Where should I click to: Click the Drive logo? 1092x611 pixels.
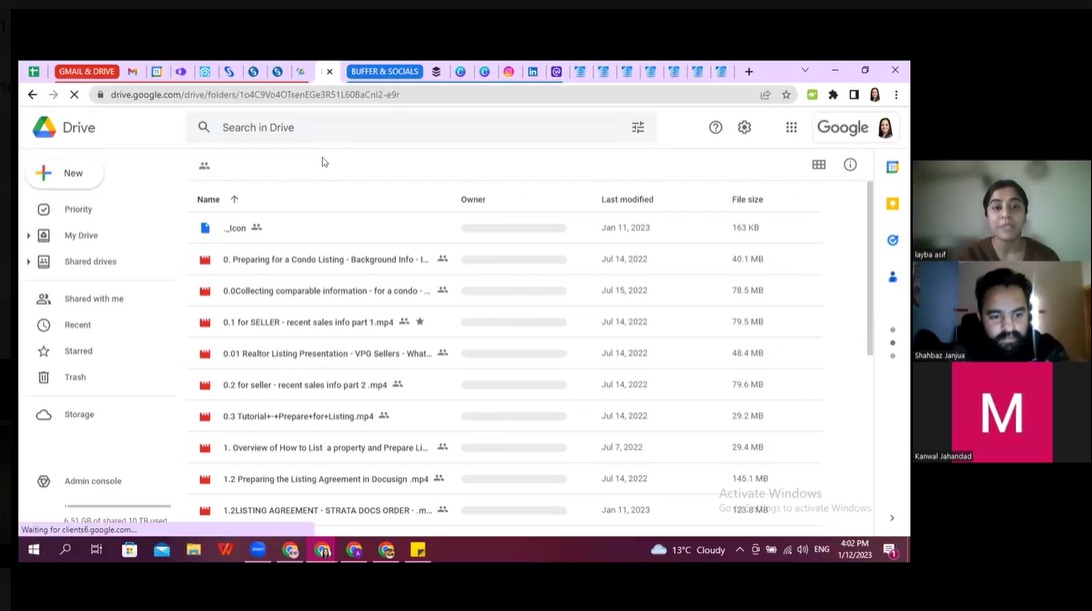click(63, 127)
